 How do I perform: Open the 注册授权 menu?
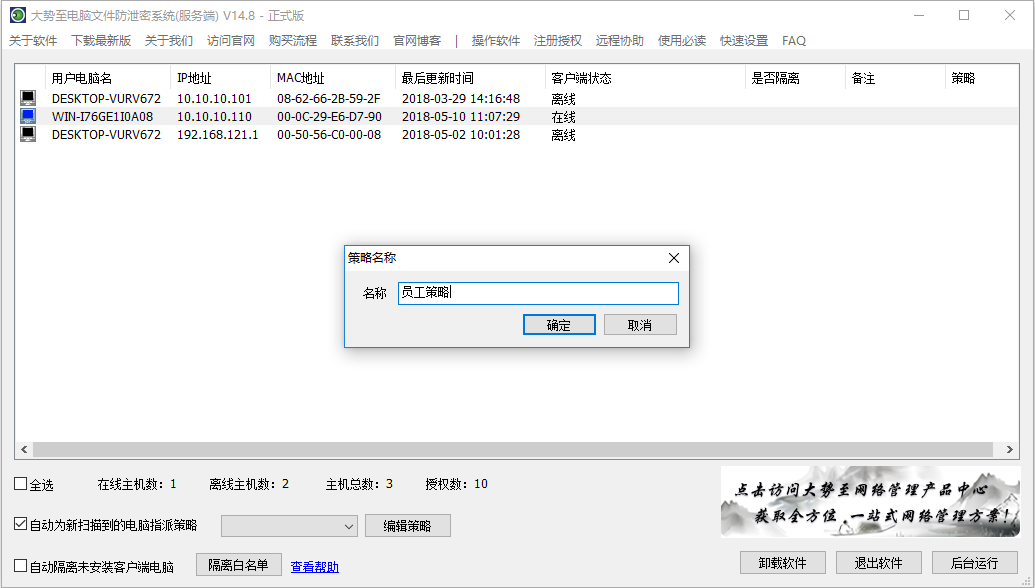pyautogui.click(x=557, y=41)
